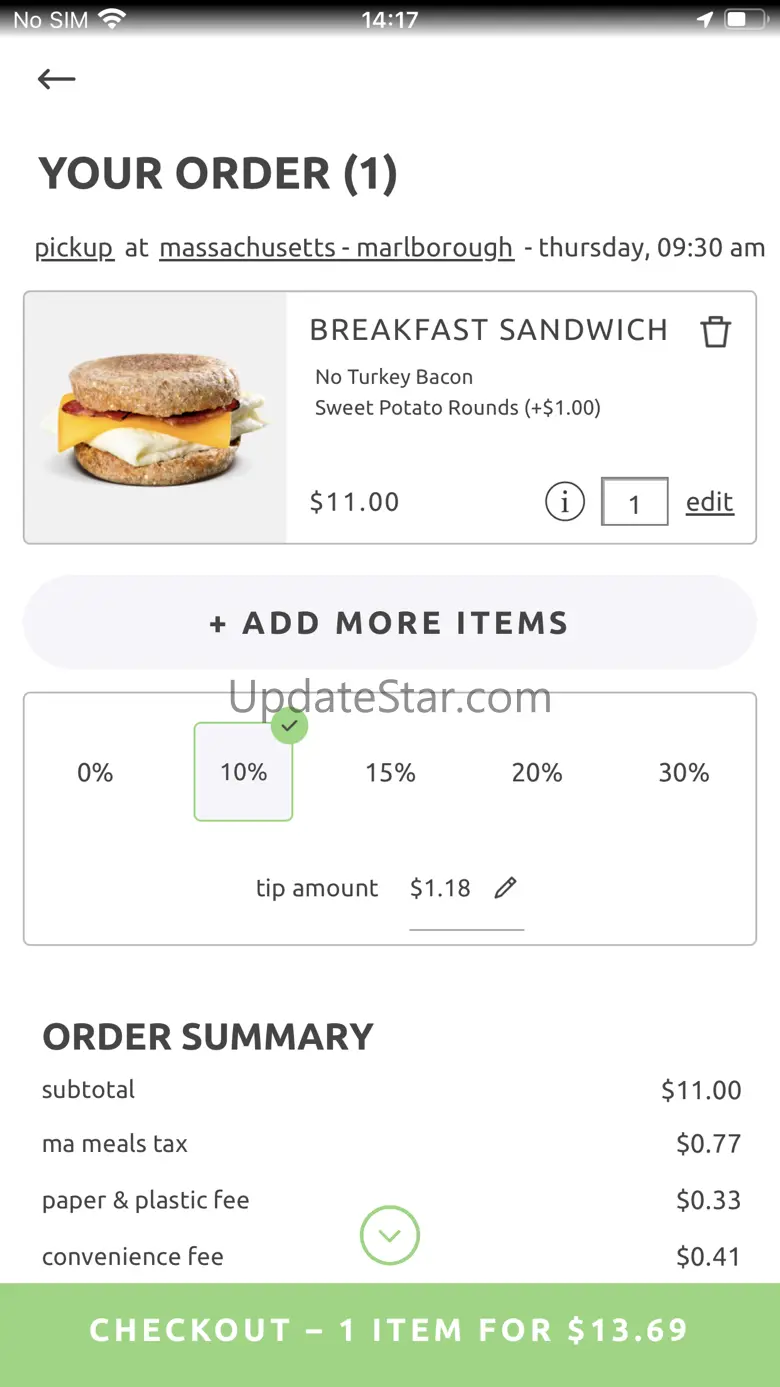Tap the Breakfast Sandwich thumbnail image
Viewport: 780px width, 1387px height.
click(x=155, y=418)
